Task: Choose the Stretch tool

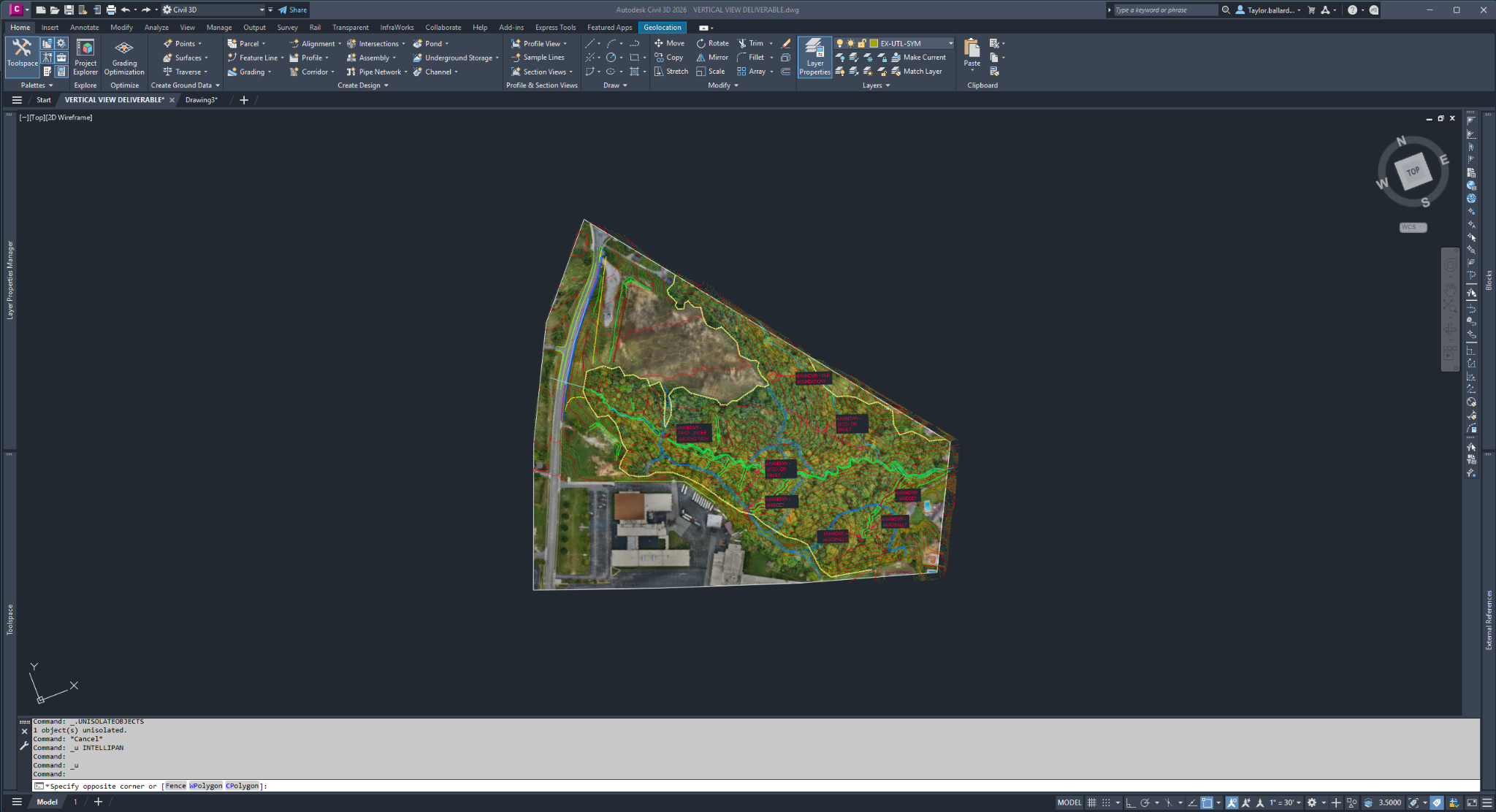Action: [x=671, y=72]
